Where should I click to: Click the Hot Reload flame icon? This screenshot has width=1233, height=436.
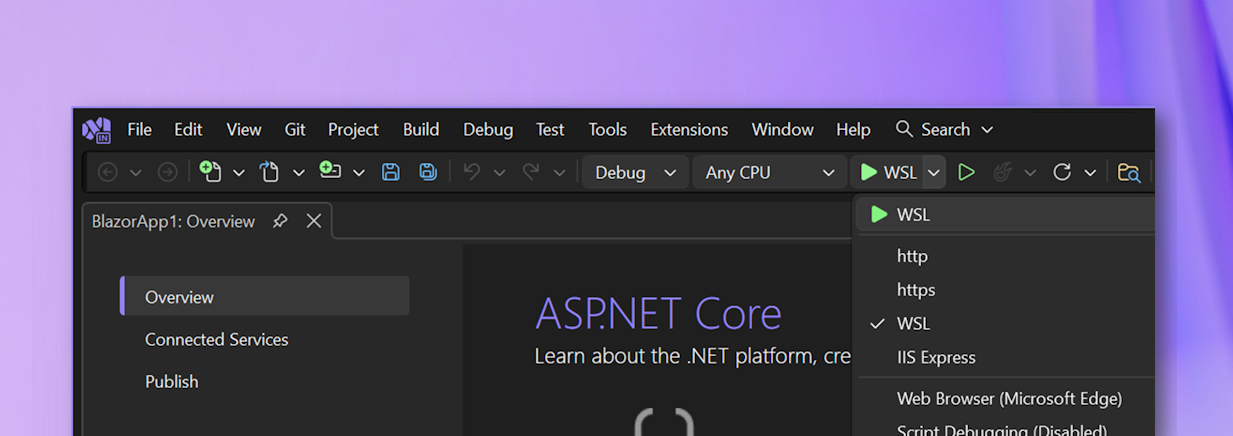[x=1002, y=173]
